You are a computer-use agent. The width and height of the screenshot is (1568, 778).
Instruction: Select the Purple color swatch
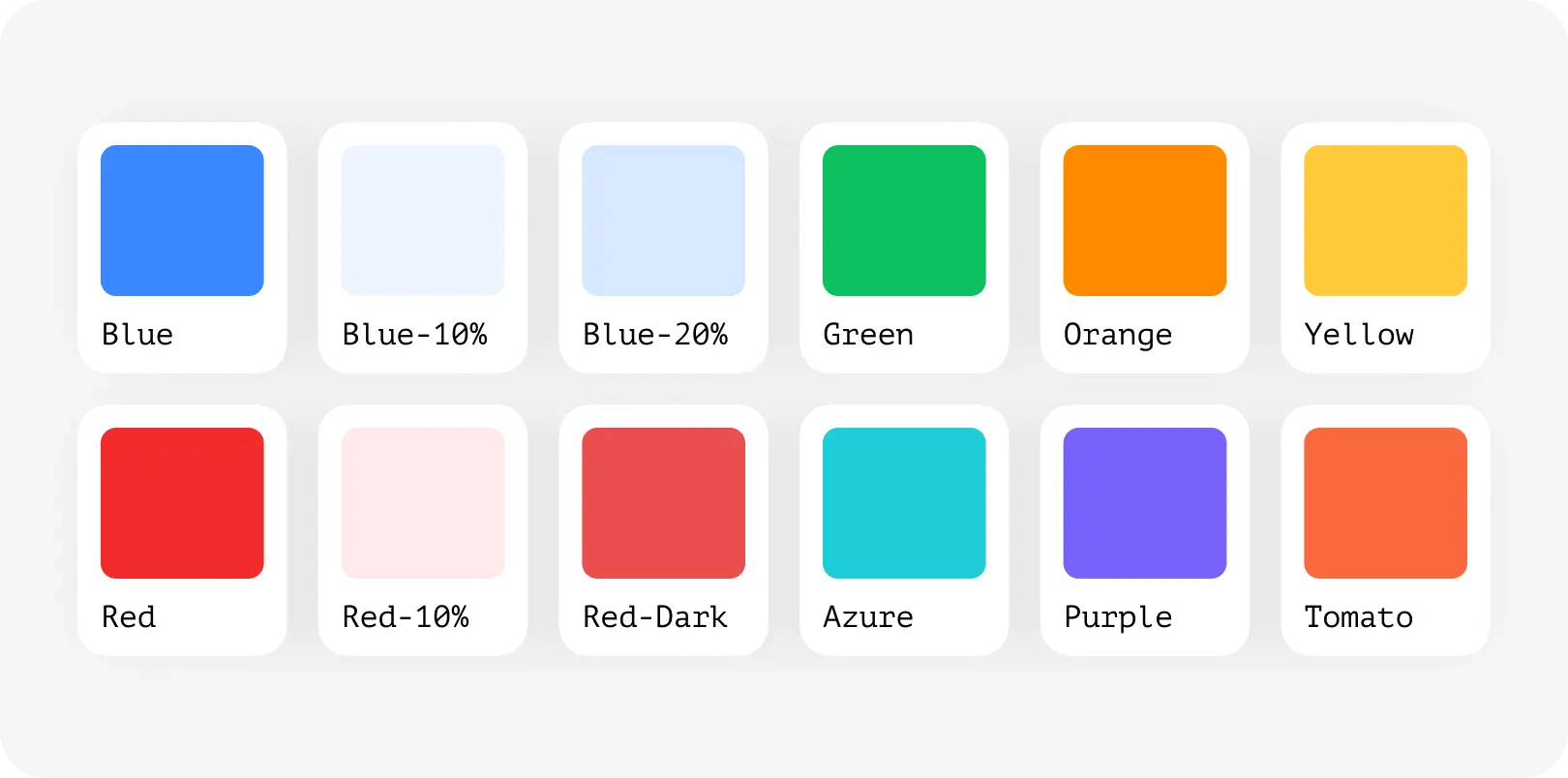click(1145, 503)
